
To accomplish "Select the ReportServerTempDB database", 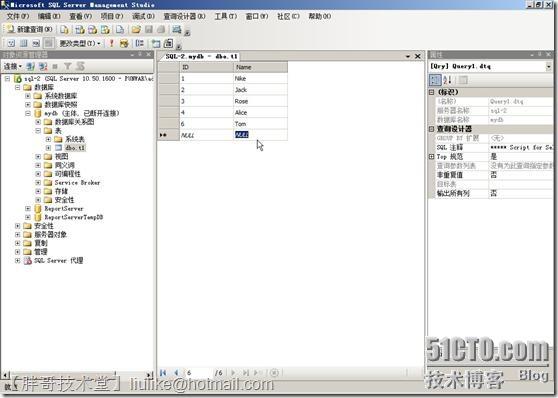I will (x=74, y=217).
